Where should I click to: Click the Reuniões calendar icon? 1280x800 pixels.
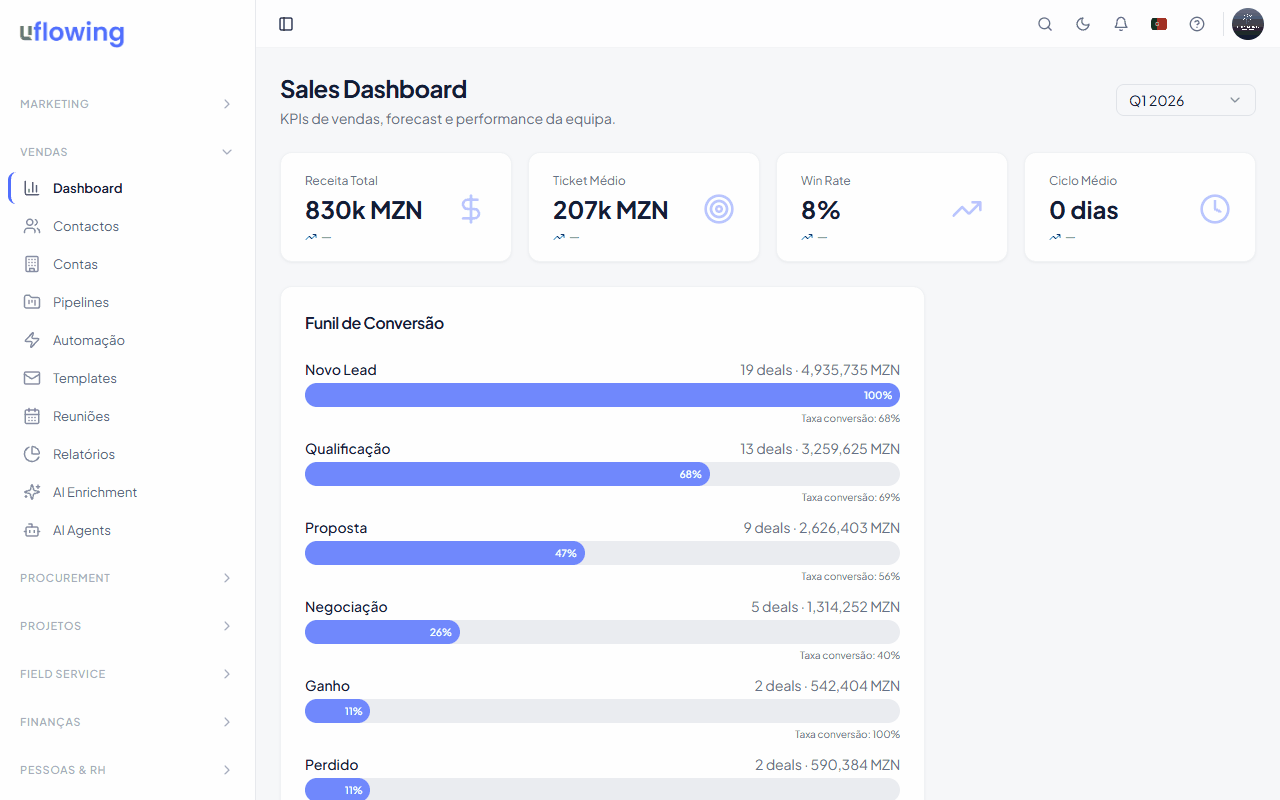pos(32,416)
